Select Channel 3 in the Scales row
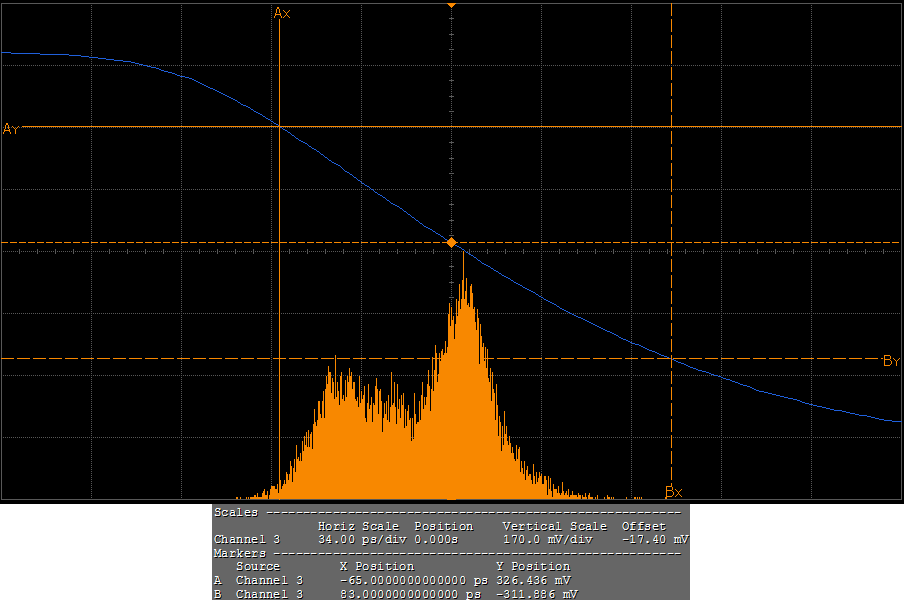 tap(246, 539)
